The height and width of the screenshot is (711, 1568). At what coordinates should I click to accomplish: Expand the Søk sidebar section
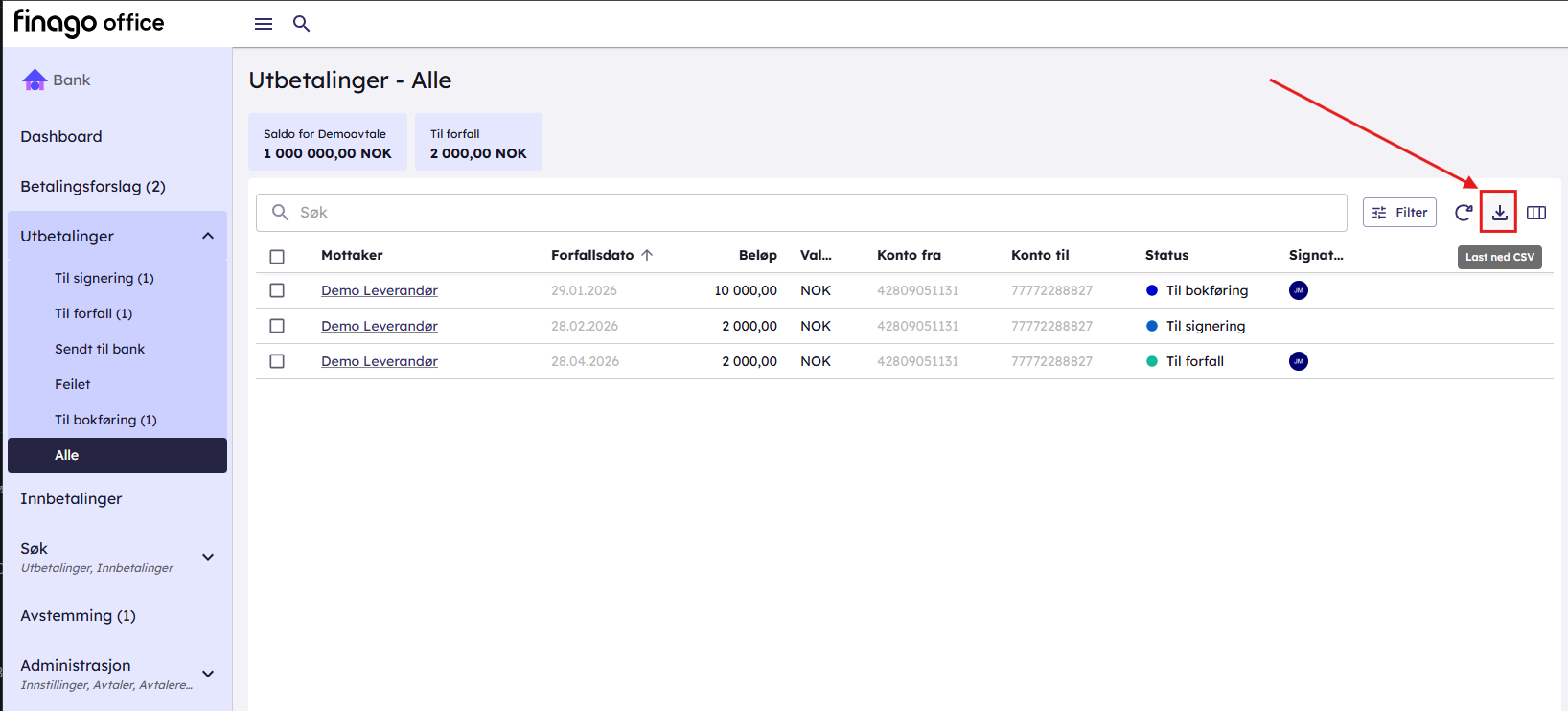pyautogui.click(x=208, y=557)
